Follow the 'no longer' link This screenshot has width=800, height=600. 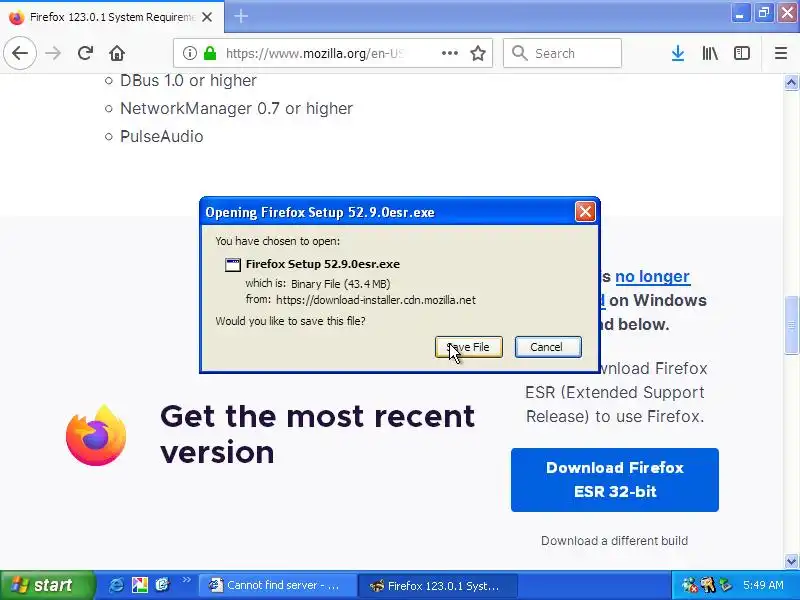coord(652,277)
